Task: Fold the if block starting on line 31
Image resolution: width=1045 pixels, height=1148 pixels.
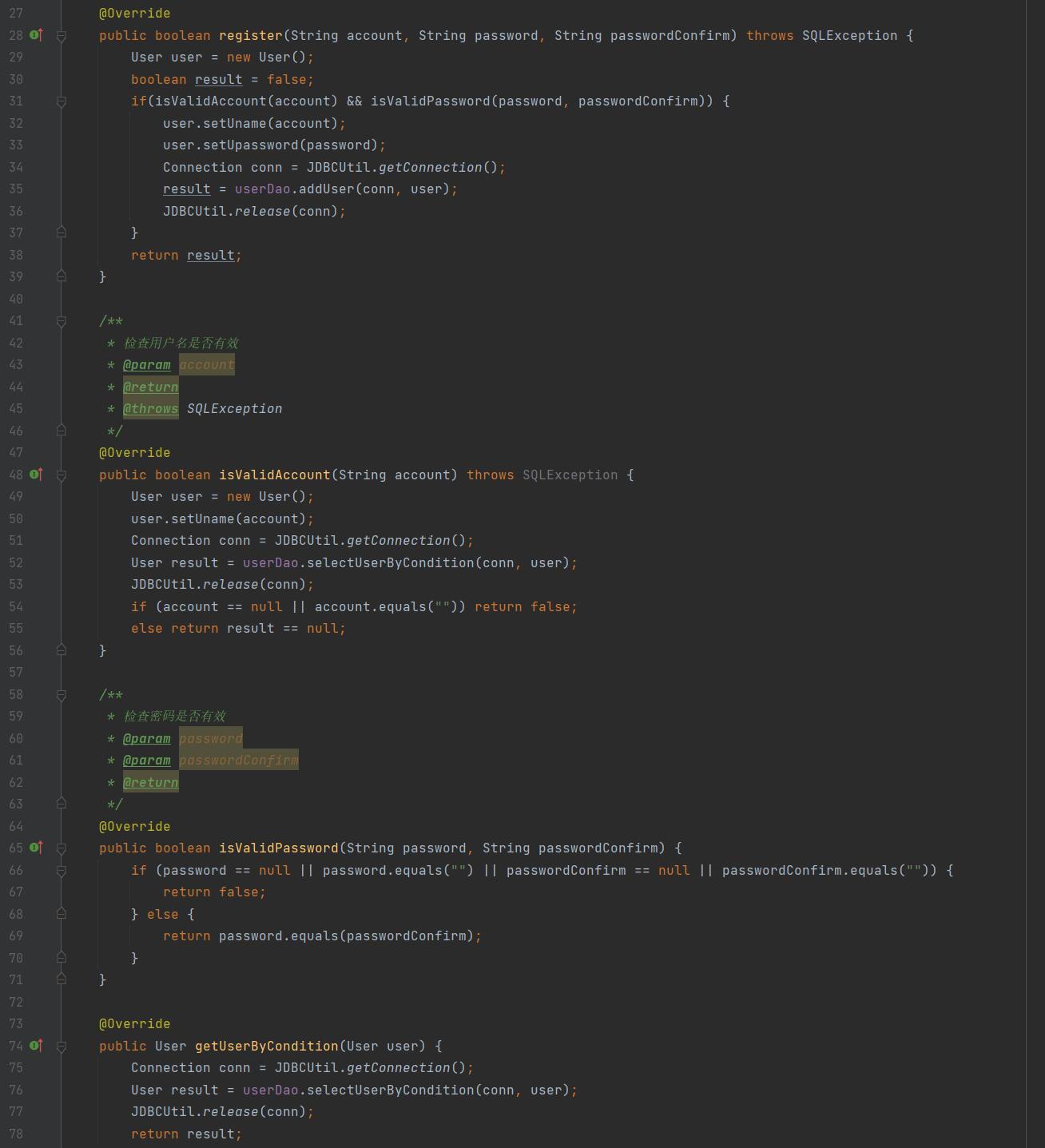Action: (x=62, y=101)
